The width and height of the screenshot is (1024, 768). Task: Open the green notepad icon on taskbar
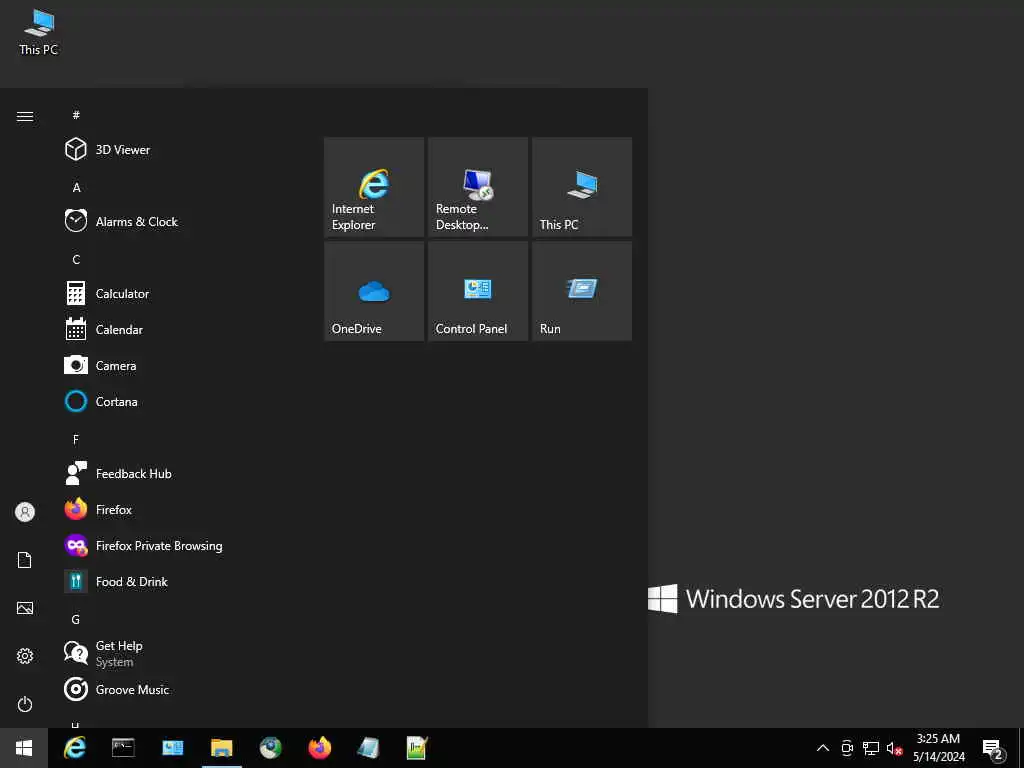(417, 748)
